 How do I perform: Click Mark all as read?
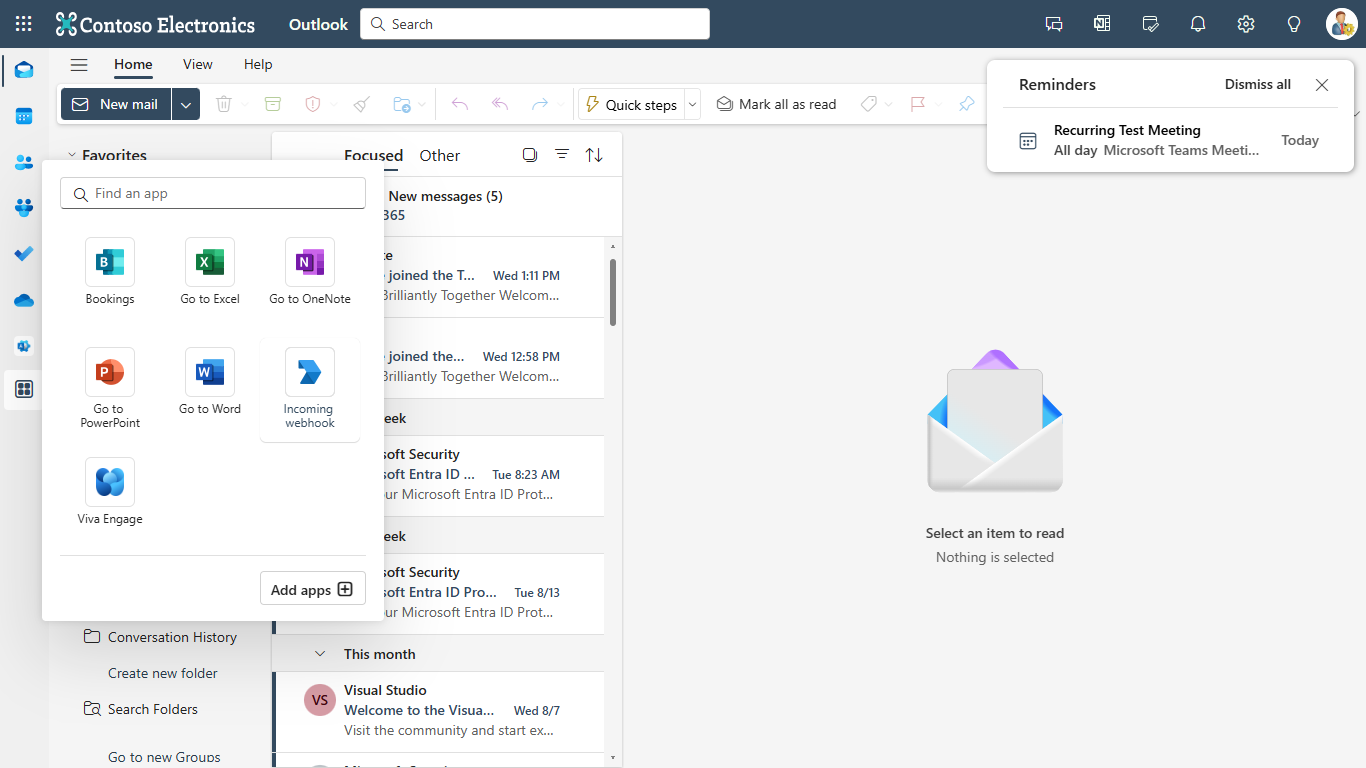[777, 104]
